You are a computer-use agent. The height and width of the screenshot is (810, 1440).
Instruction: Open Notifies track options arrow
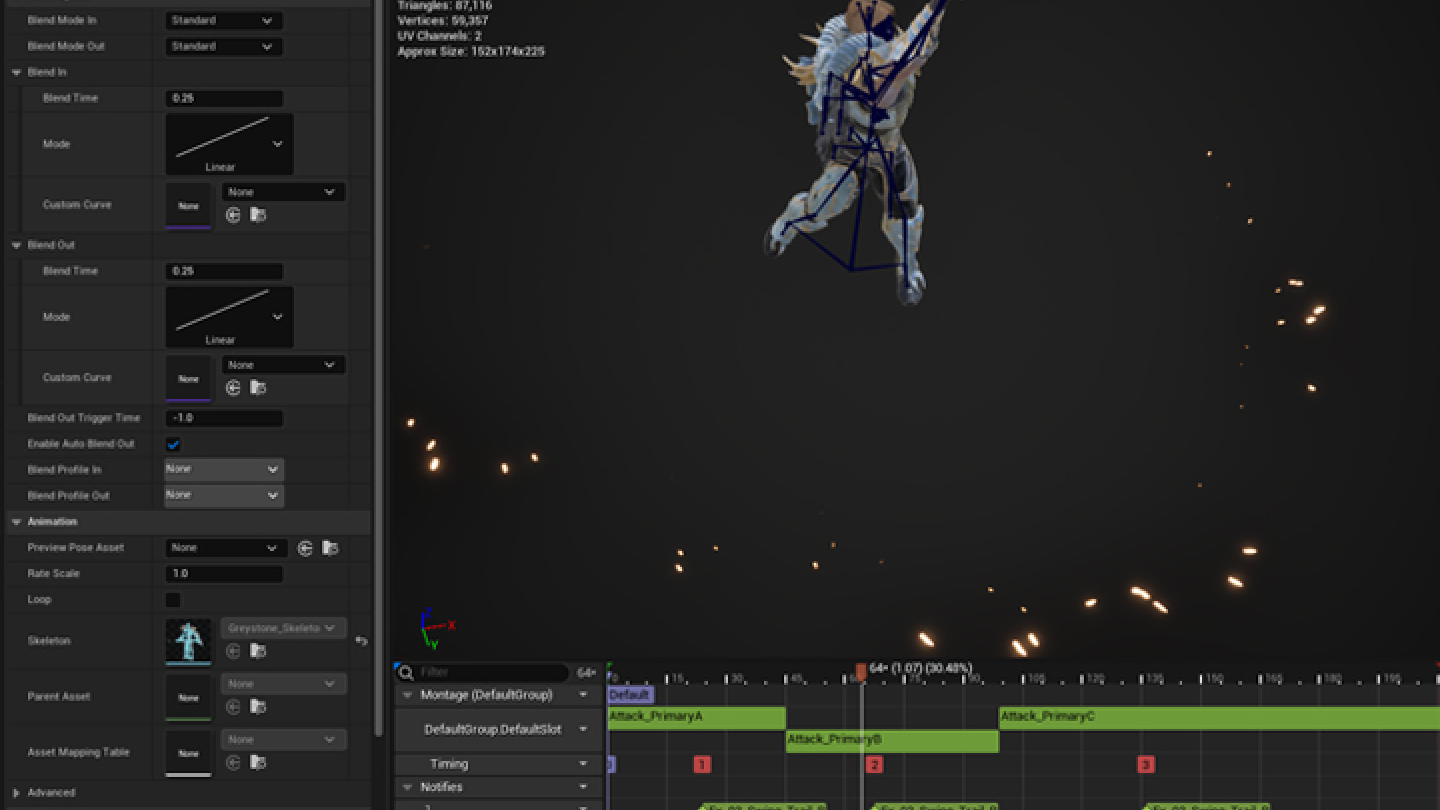click(x=583, y=788)
